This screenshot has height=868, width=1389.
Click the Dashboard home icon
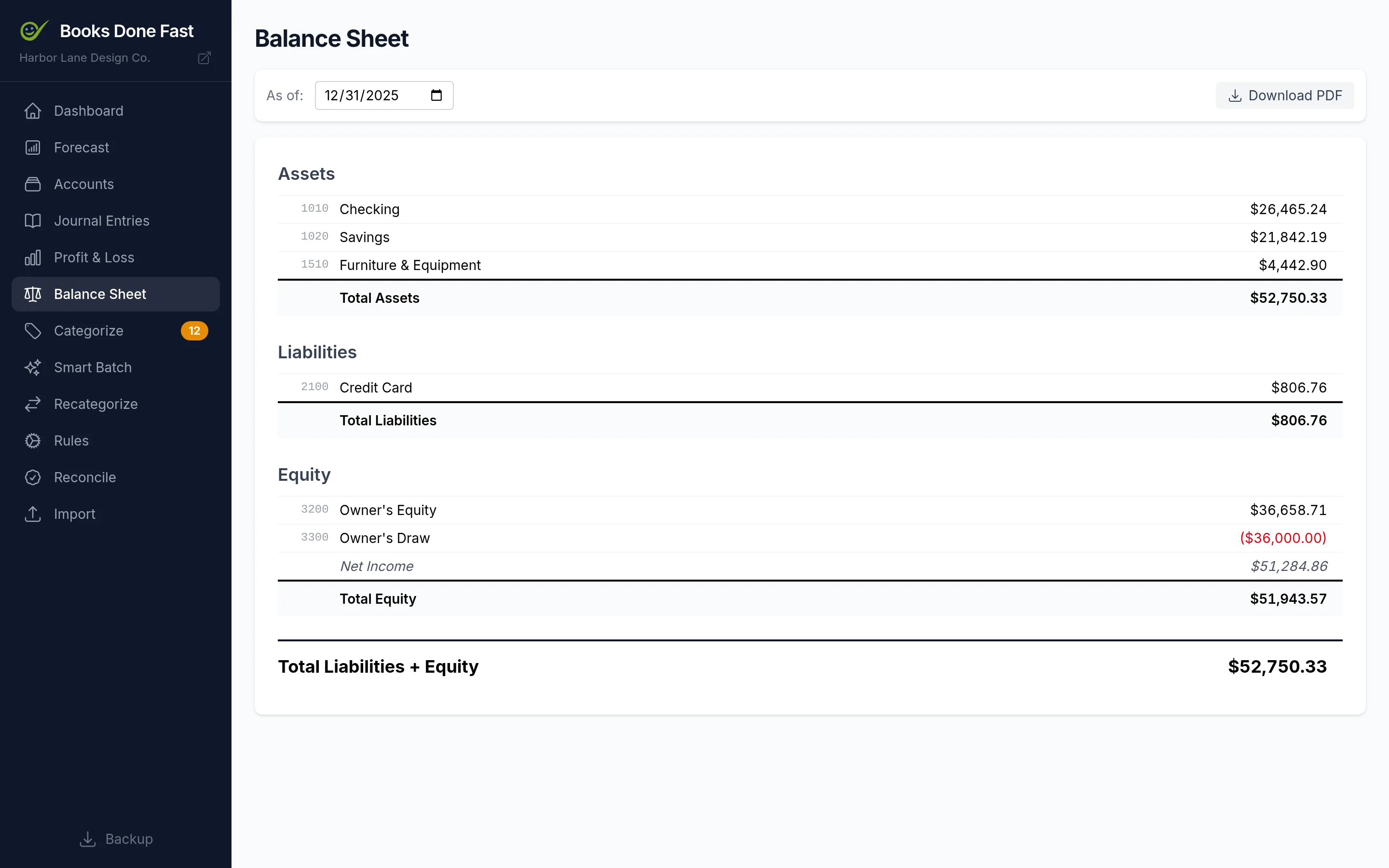point(33,111)
